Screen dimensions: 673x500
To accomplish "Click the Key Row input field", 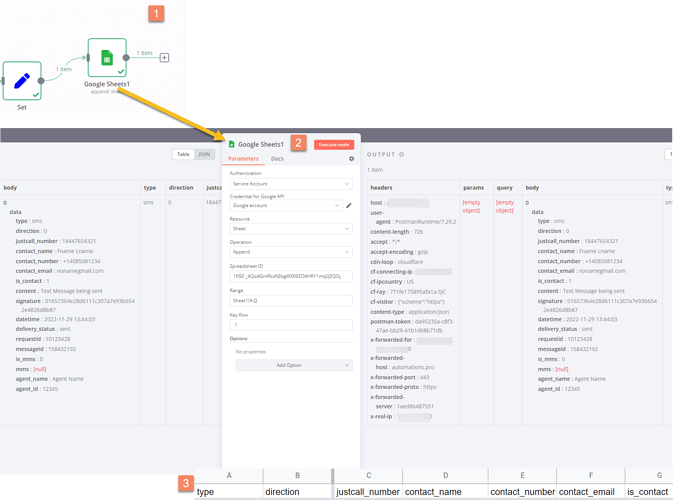I will pos(291,325).
